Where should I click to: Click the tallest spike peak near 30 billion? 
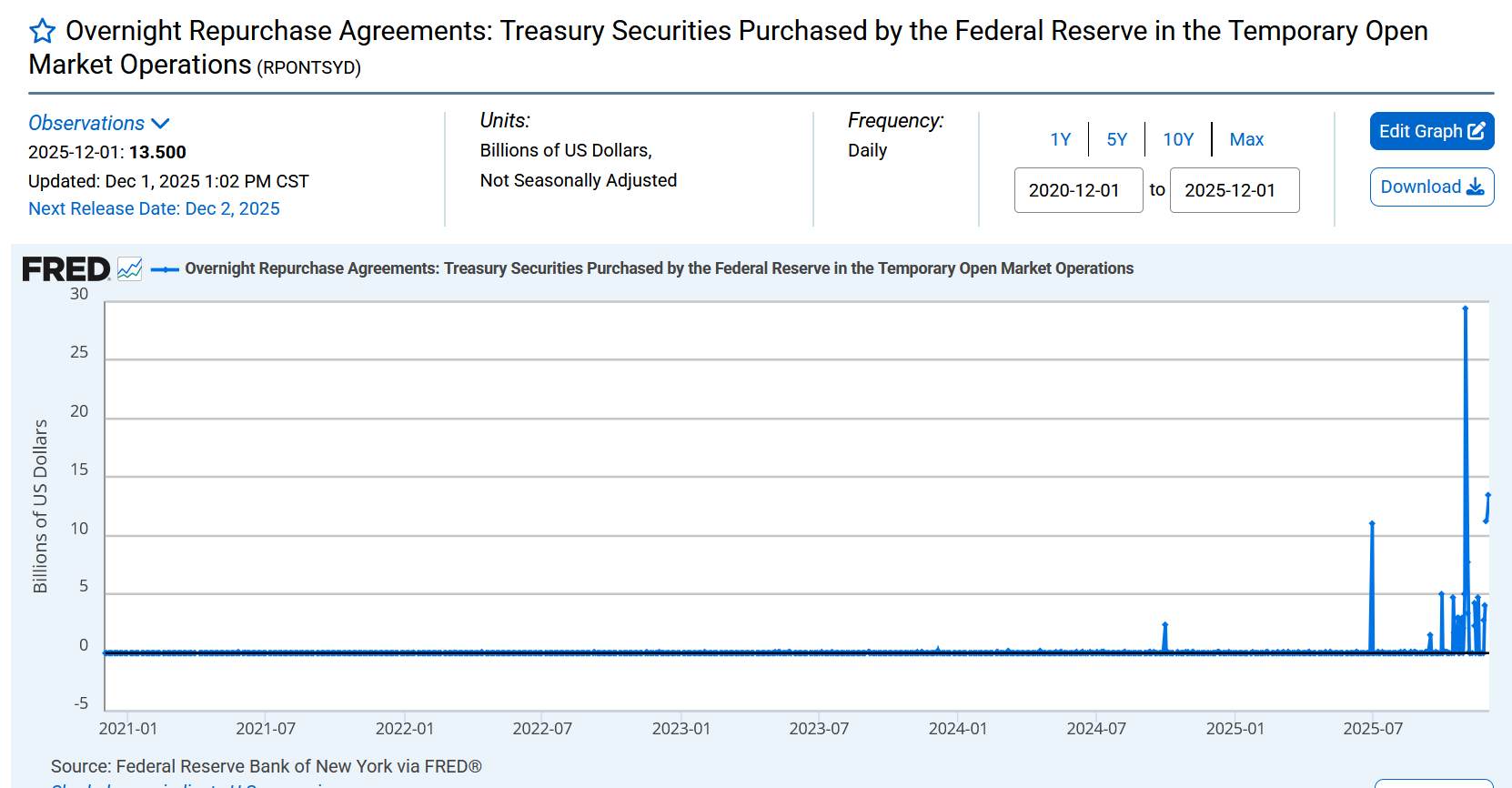[x=1465, y=309]
